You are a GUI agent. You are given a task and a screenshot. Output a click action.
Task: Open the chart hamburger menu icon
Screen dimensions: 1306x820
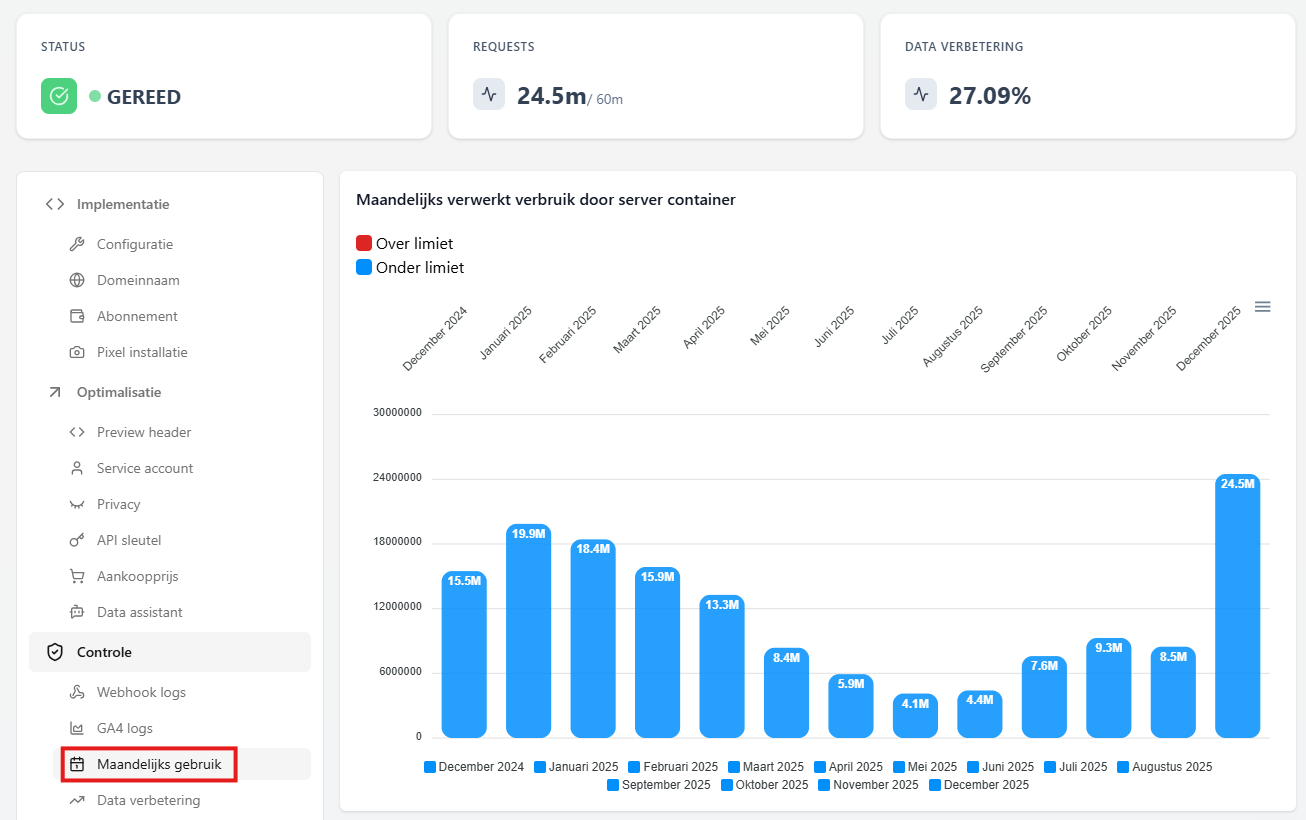coord(1262,307)
